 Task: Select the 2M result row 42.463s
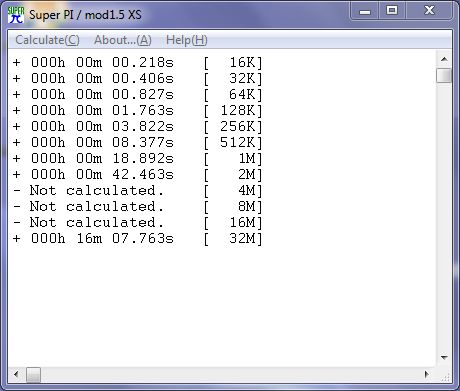138,174
